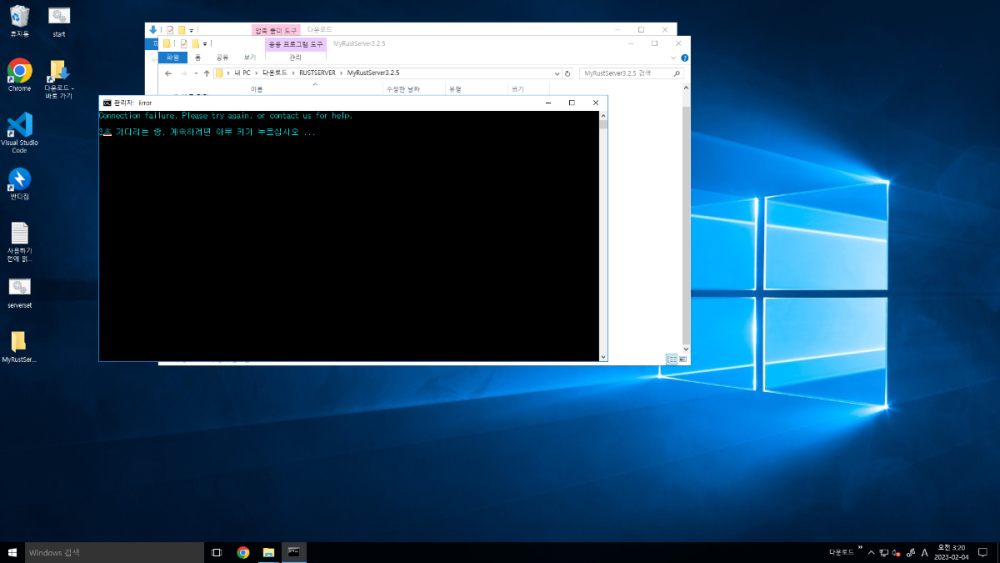Select the serverset file on desktop
1000x563 pixels.
[19, 288]
